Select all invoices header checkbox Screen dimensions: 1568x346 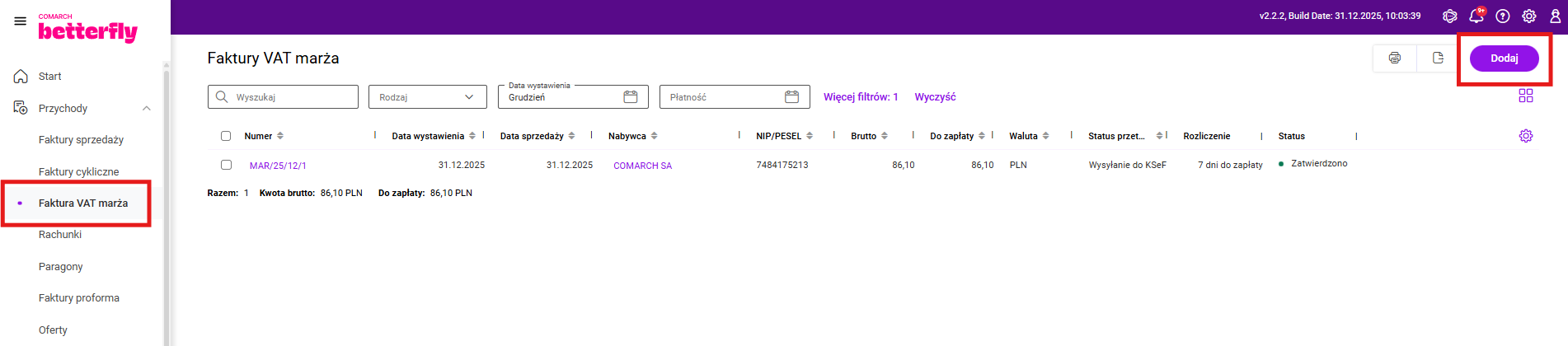[226, 136]
